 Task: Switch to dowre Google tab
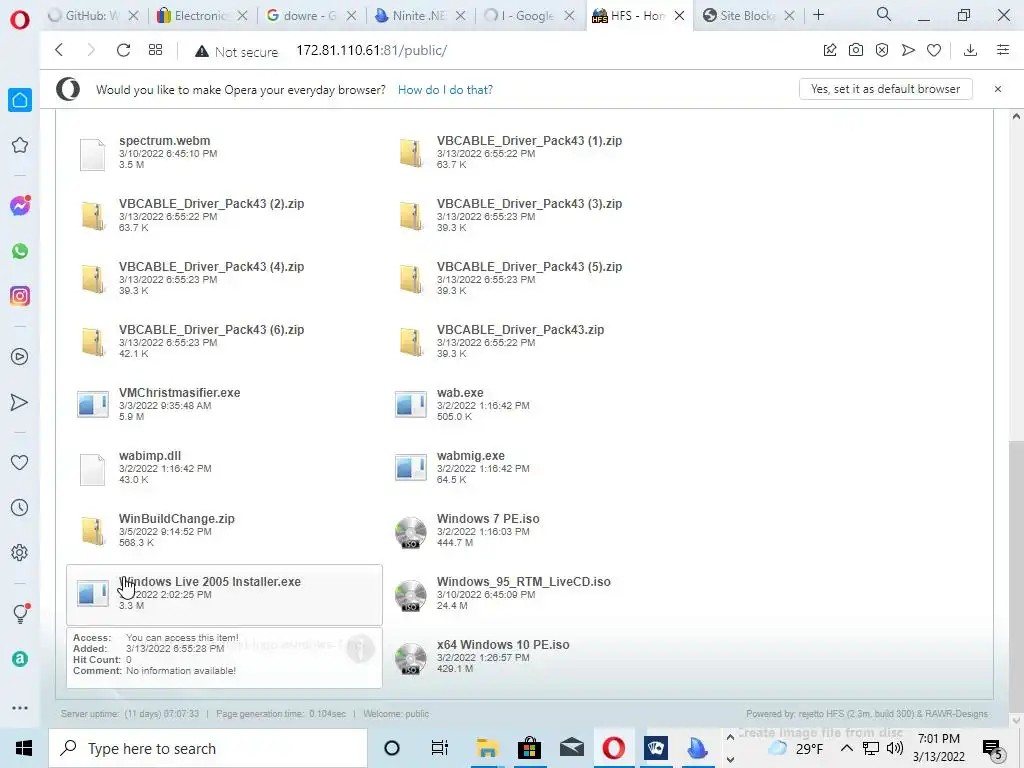tap(312, 16)
